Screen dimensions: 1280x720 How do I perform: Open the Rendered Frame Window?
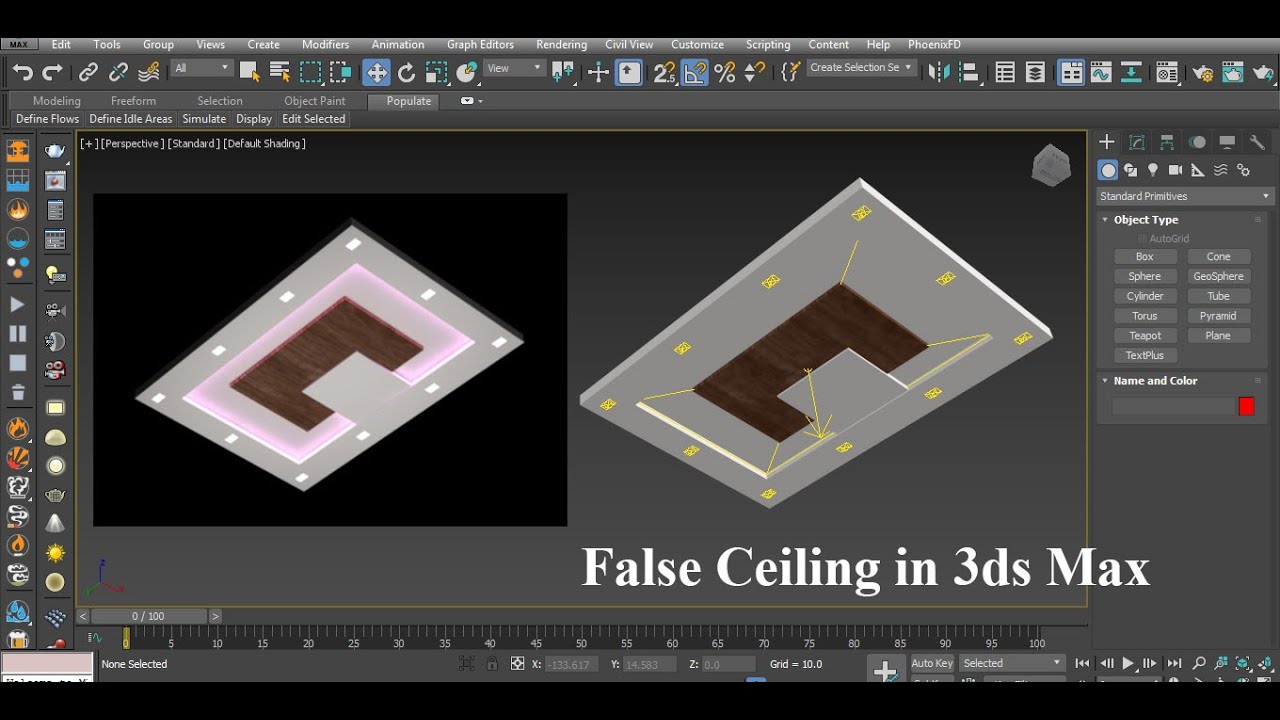(x=1233, y=72)
